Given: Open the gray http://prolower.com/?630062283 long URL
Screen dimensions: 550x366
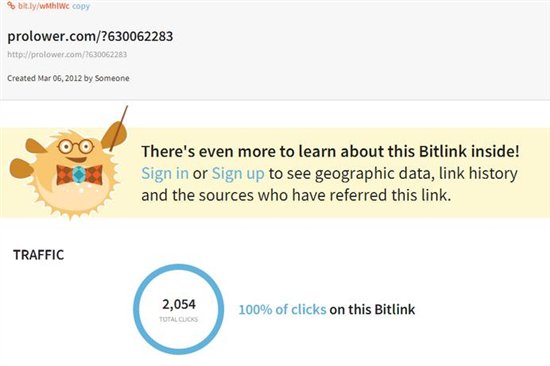Looking at the screenshot, I should click(x=67, y=54).
